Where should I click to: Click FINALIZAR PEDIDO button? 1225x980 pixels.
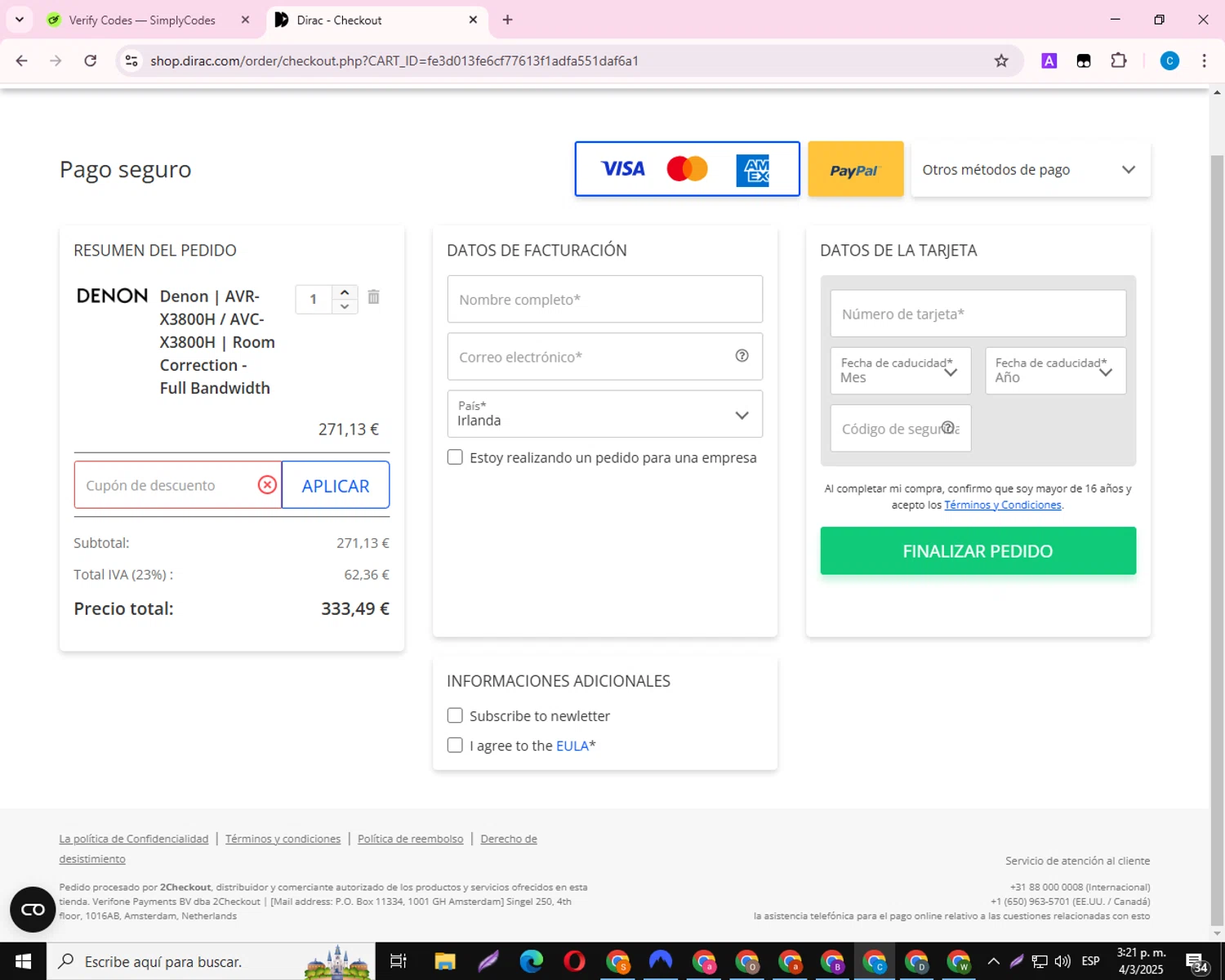[978, 551]
